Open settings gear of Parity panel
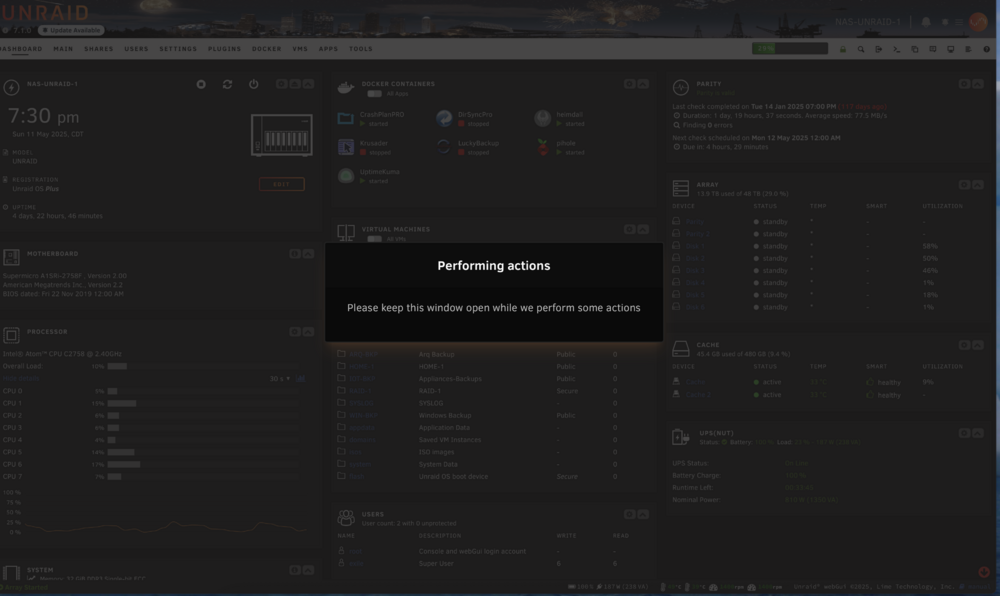Screen dimensions: 1000x596 (x=964, y=84)
